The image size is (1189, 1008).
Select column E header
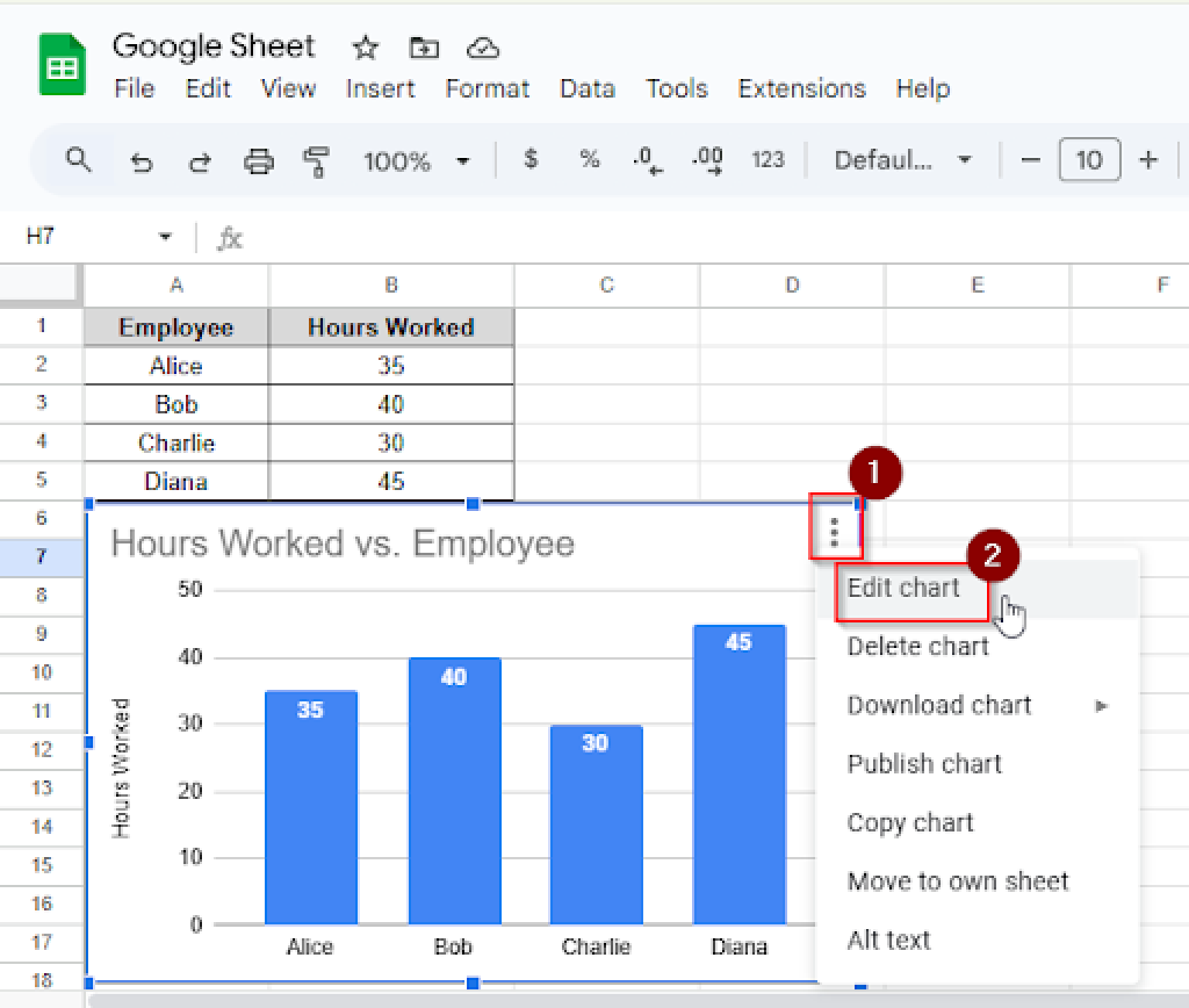pos(977,285)
